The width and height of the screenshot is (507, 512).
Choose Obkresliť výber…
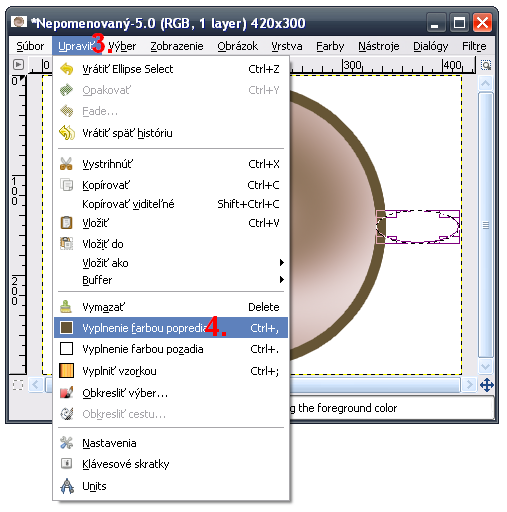171,393
